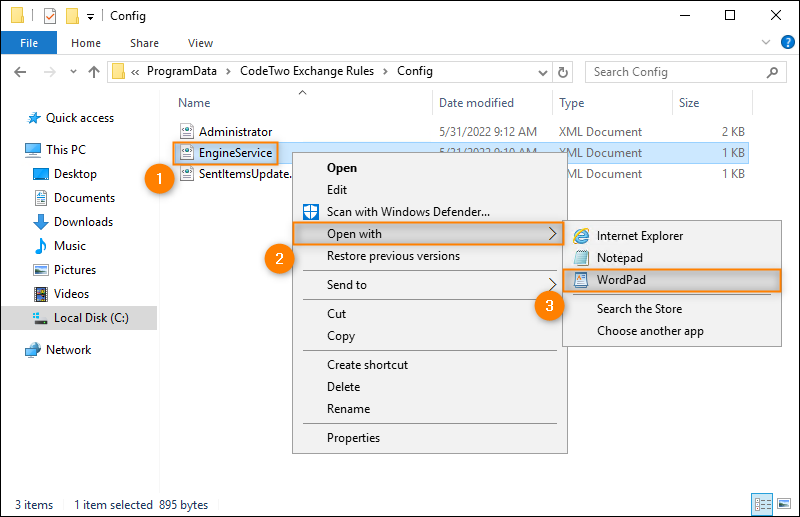The width and height of the screenshot is (800, 517).
Task: Switch to the View ribbon tab
Action: click(x=200, y=43)
